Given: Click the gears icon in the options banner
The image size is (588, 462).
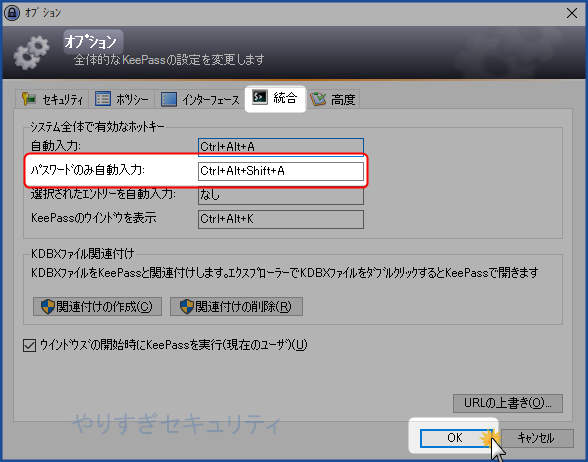Looking at the screenshot, I should [x=32, y=52].
